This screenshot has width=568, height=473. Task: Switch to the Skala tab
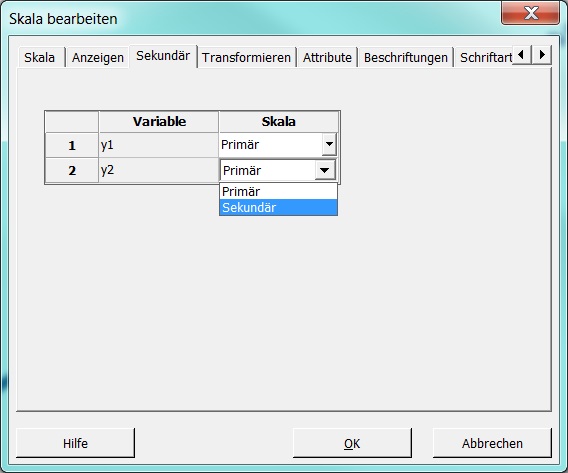pos(40,57)
